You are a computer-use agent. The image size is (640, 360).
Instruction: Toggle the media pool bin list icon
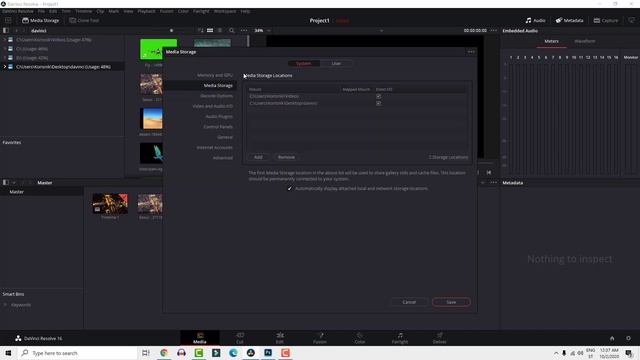6,182
